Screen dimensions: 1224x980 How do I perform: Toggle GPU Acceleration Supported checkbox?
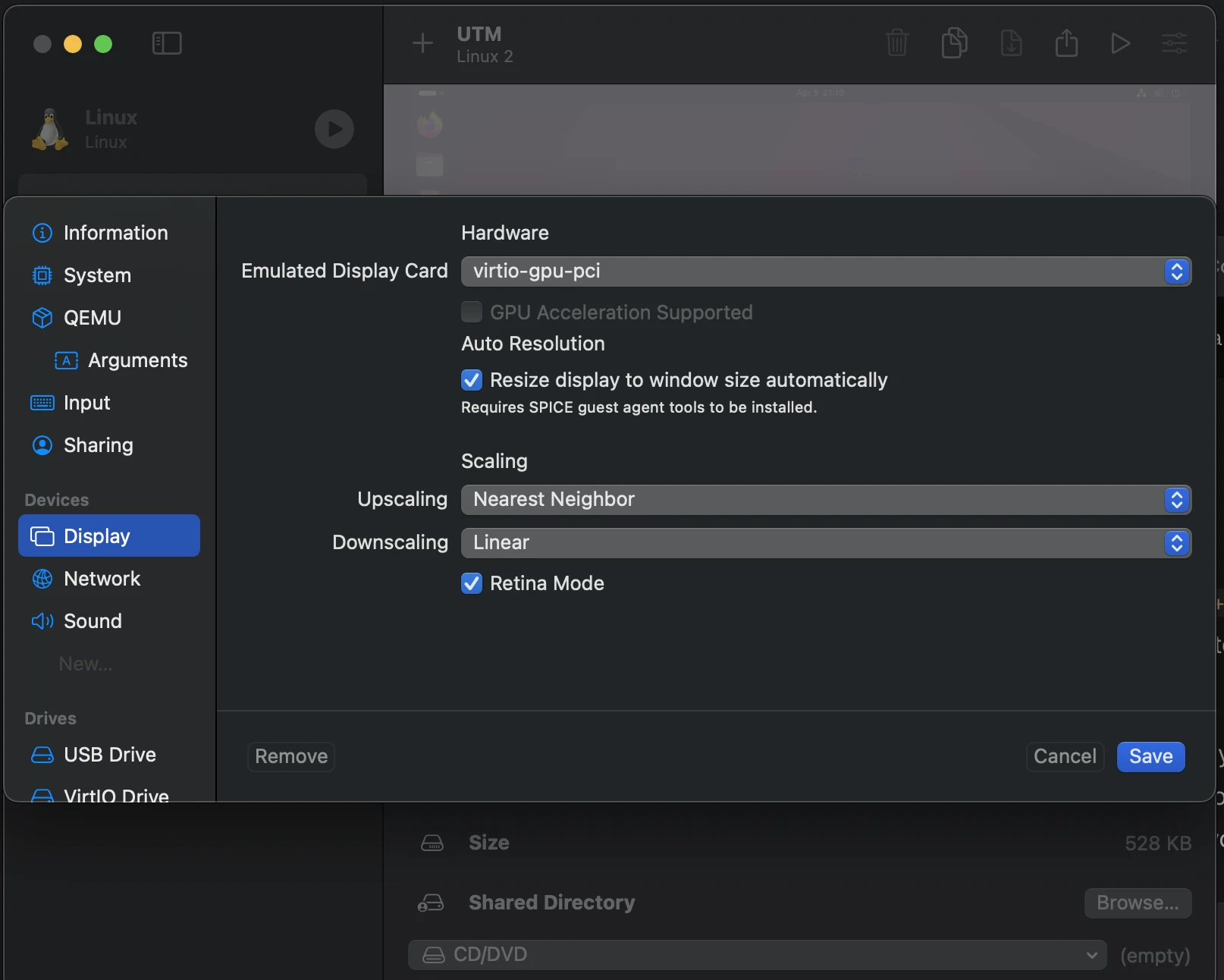pos(472,312)
